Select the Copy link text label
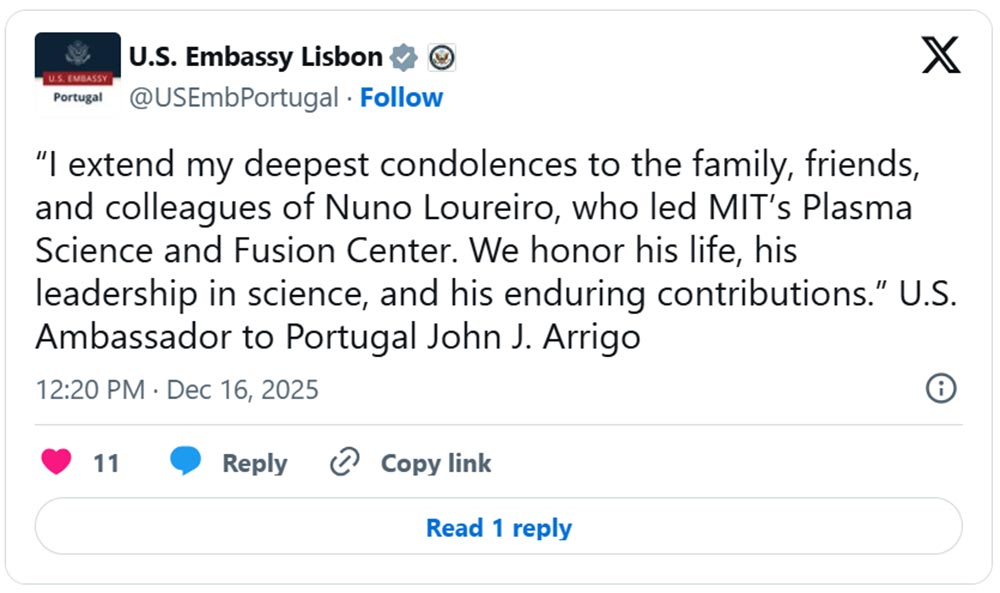 (x=436, y=463)
